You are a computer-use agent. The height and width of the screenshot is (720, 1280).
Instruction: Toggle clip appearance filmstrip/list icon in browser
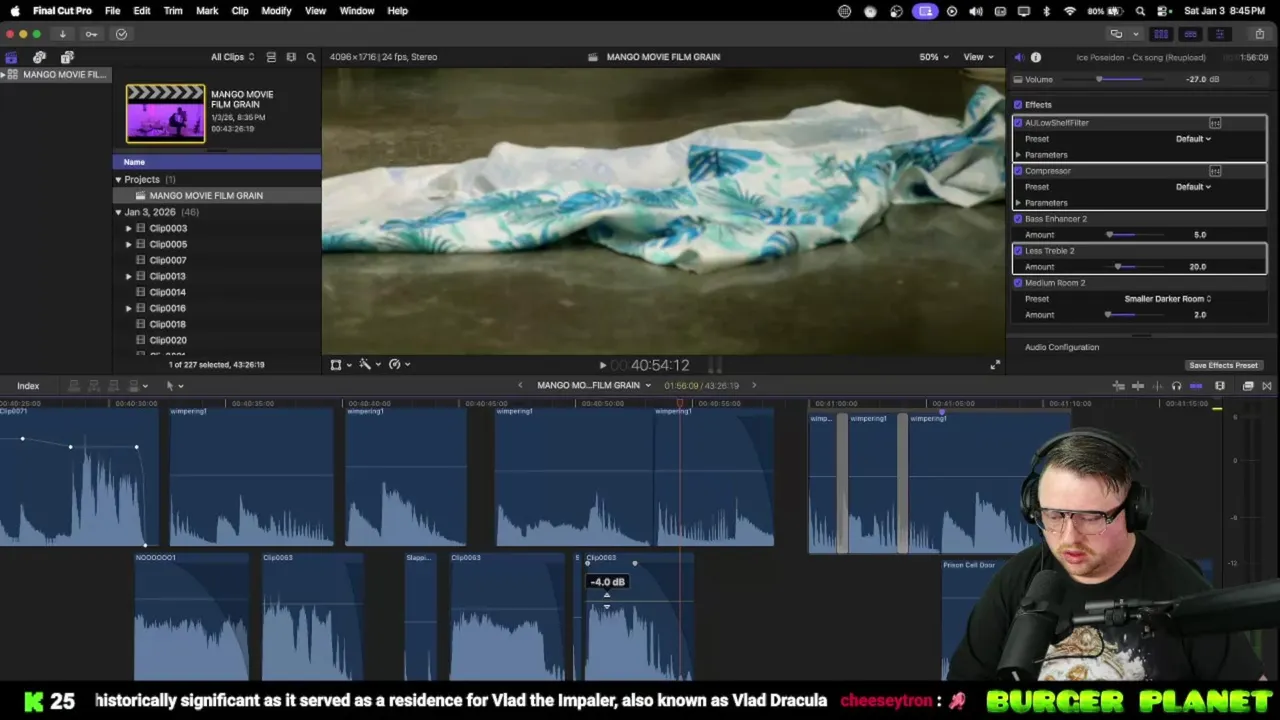pyautogui.click(x=271, y=57)
